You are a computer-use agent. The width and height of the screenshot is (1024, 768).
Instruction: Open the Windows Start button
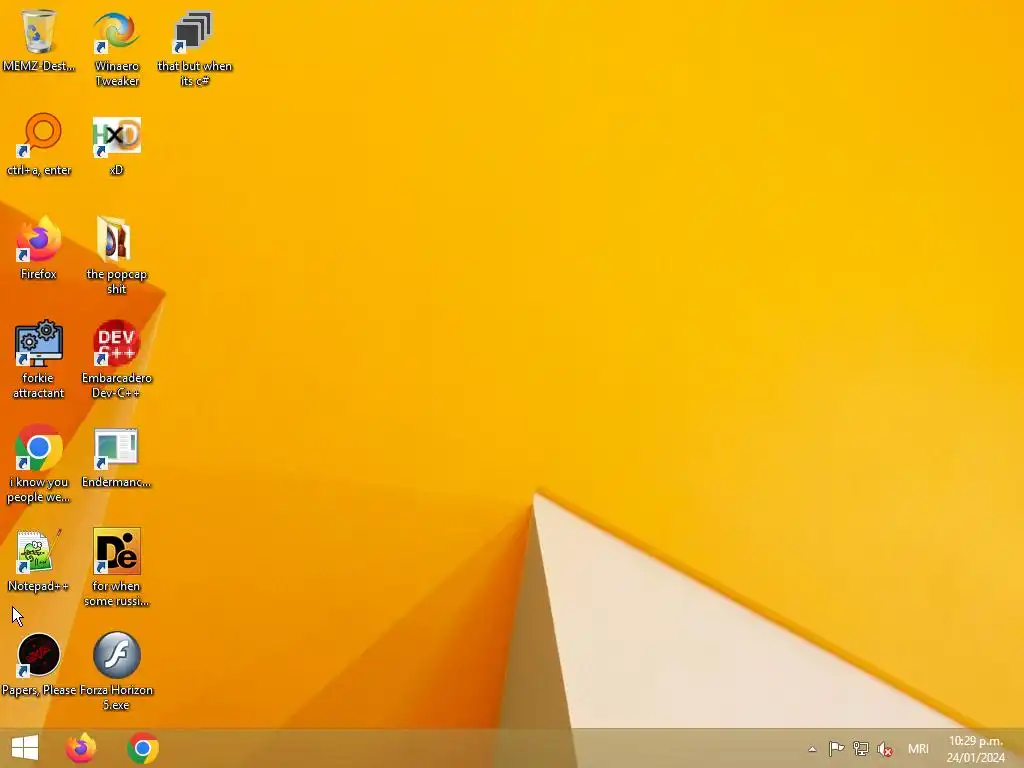pos(25,748)
